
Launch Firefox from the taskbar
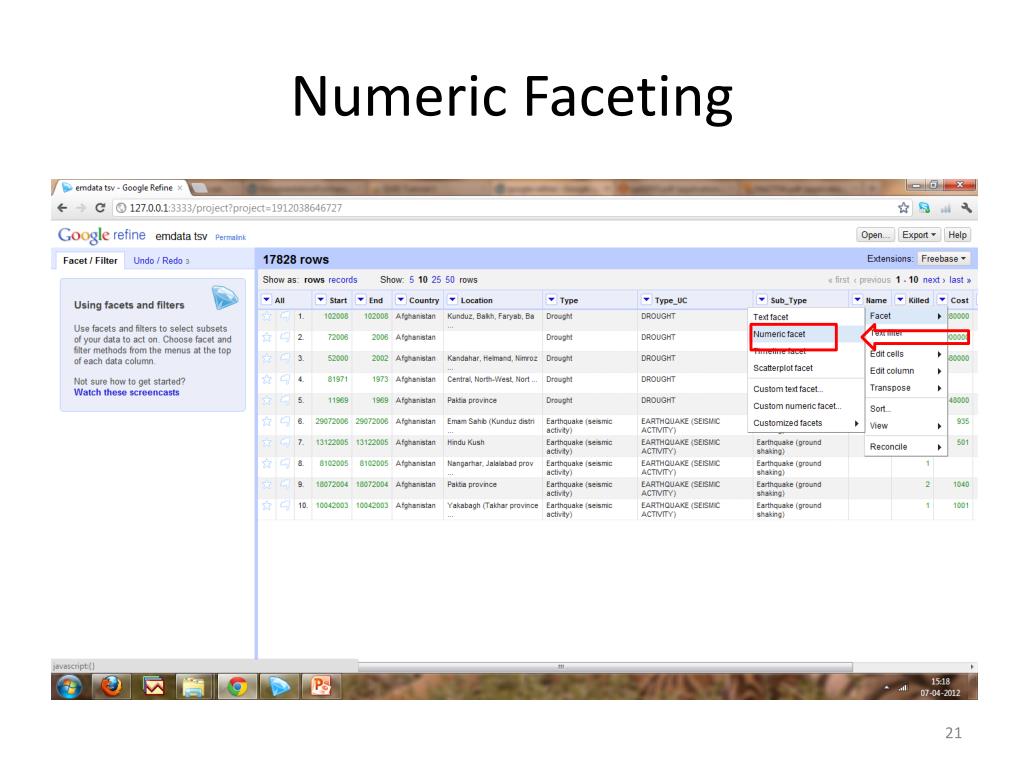111,686
